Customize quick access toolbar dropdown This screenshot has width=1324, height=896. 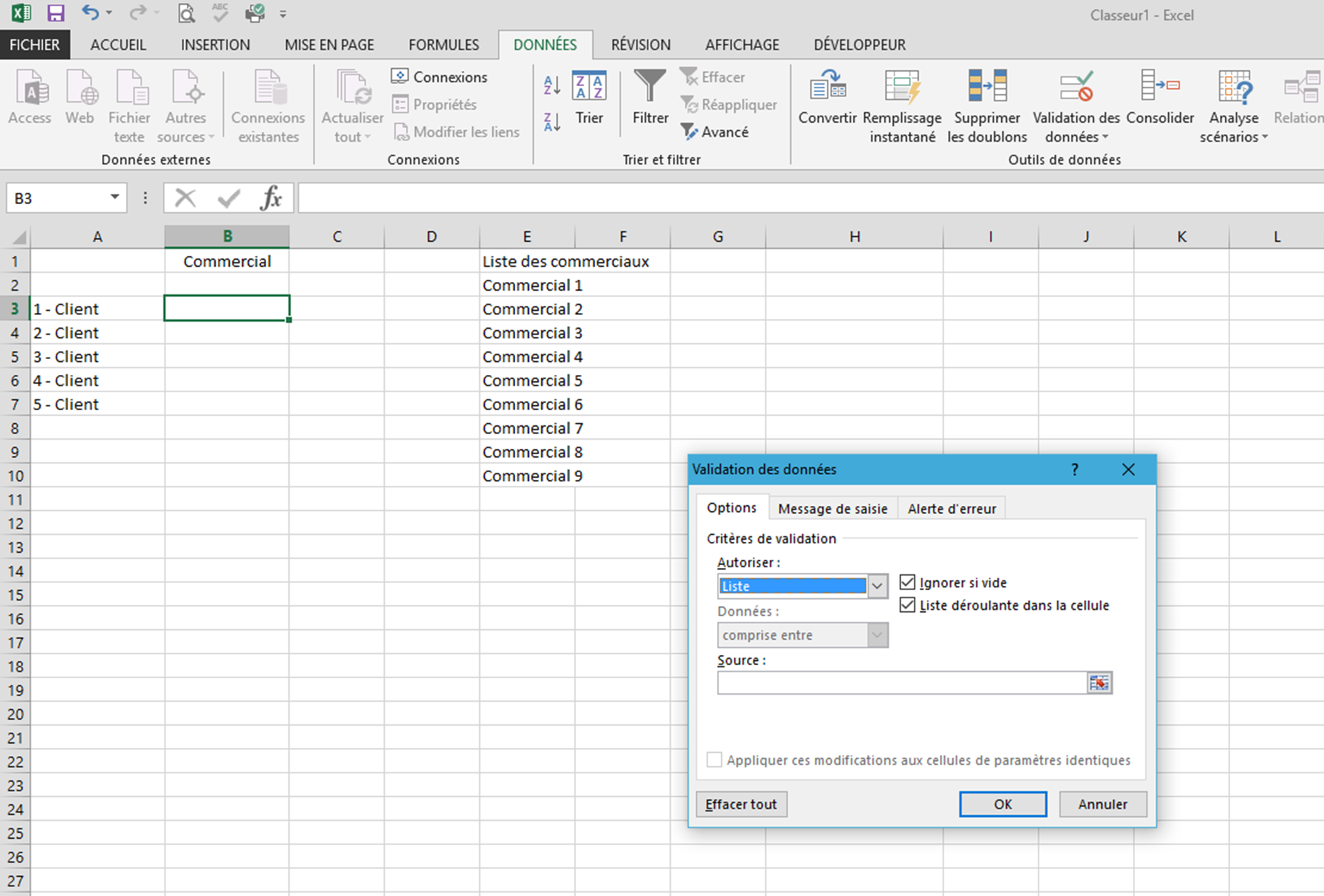pyautogui.click(x=283, y=14)
